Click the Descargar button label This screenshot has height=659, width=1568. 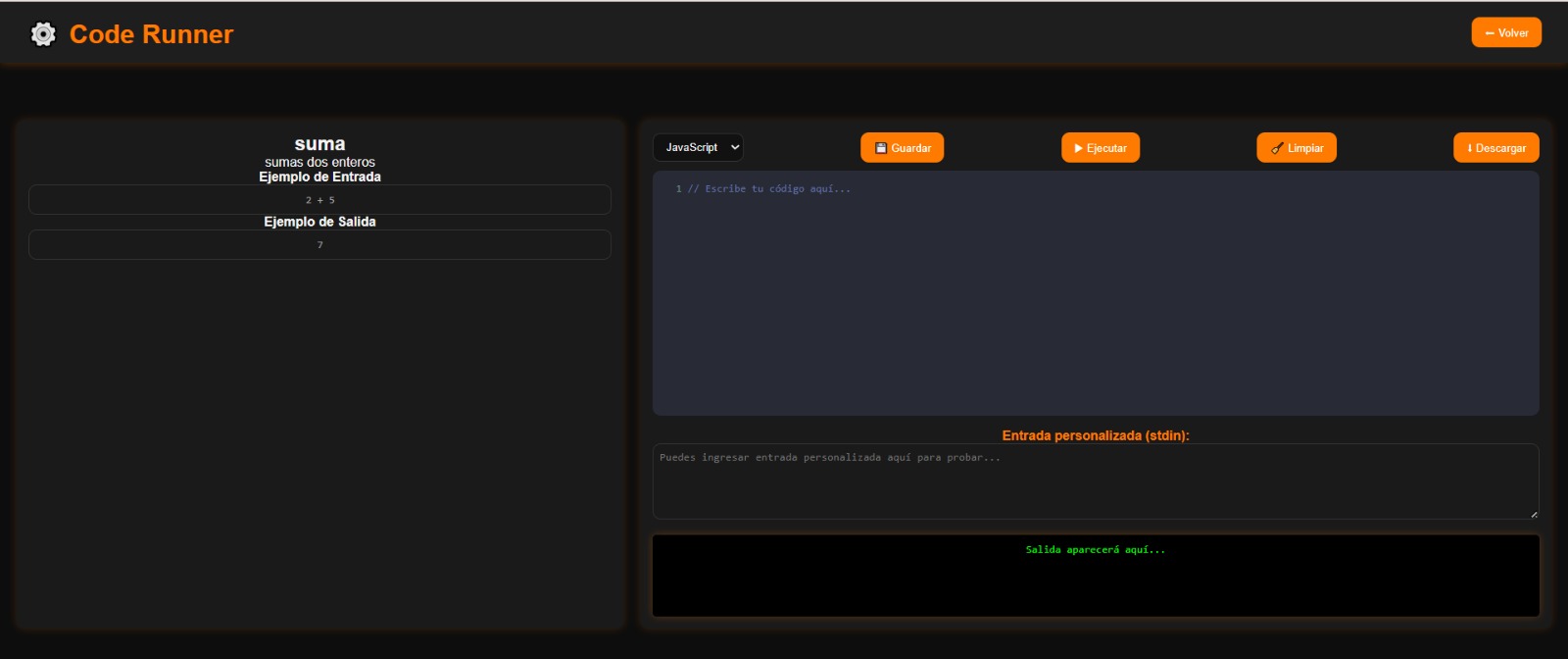point(1500,148)
